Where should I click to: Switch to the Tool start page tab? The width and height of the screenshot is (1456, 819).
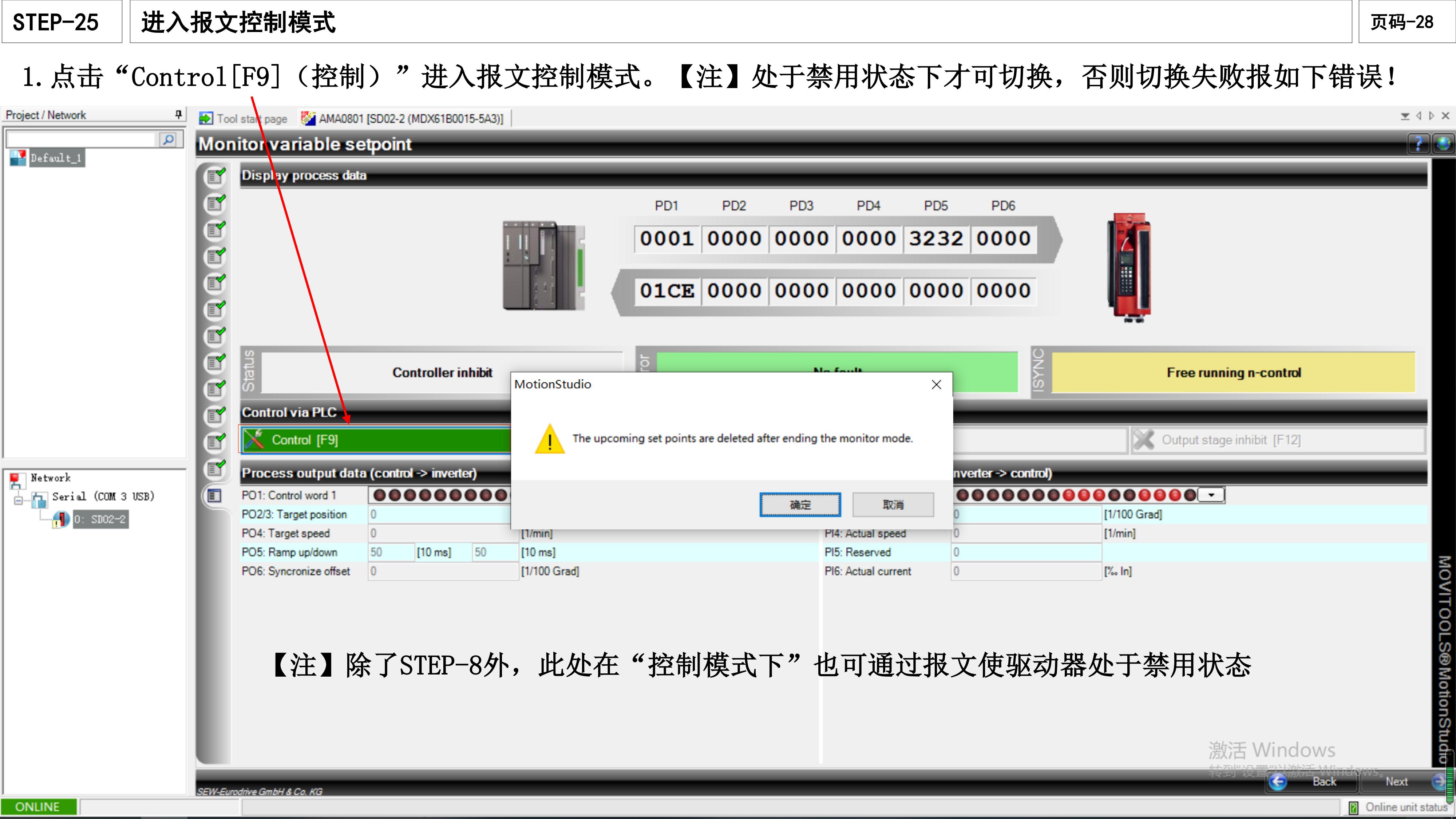pos(244,119)
